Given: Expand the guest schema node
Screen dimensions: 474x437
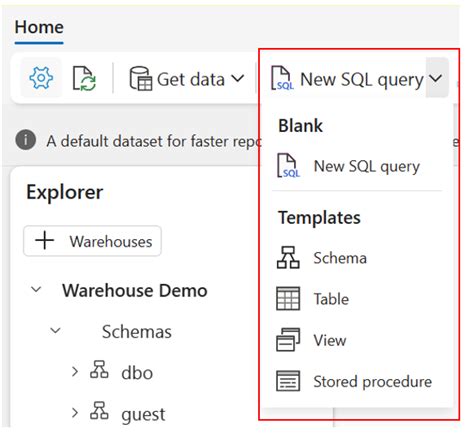Looking at the screenshot, I should (x=75, y=413).
